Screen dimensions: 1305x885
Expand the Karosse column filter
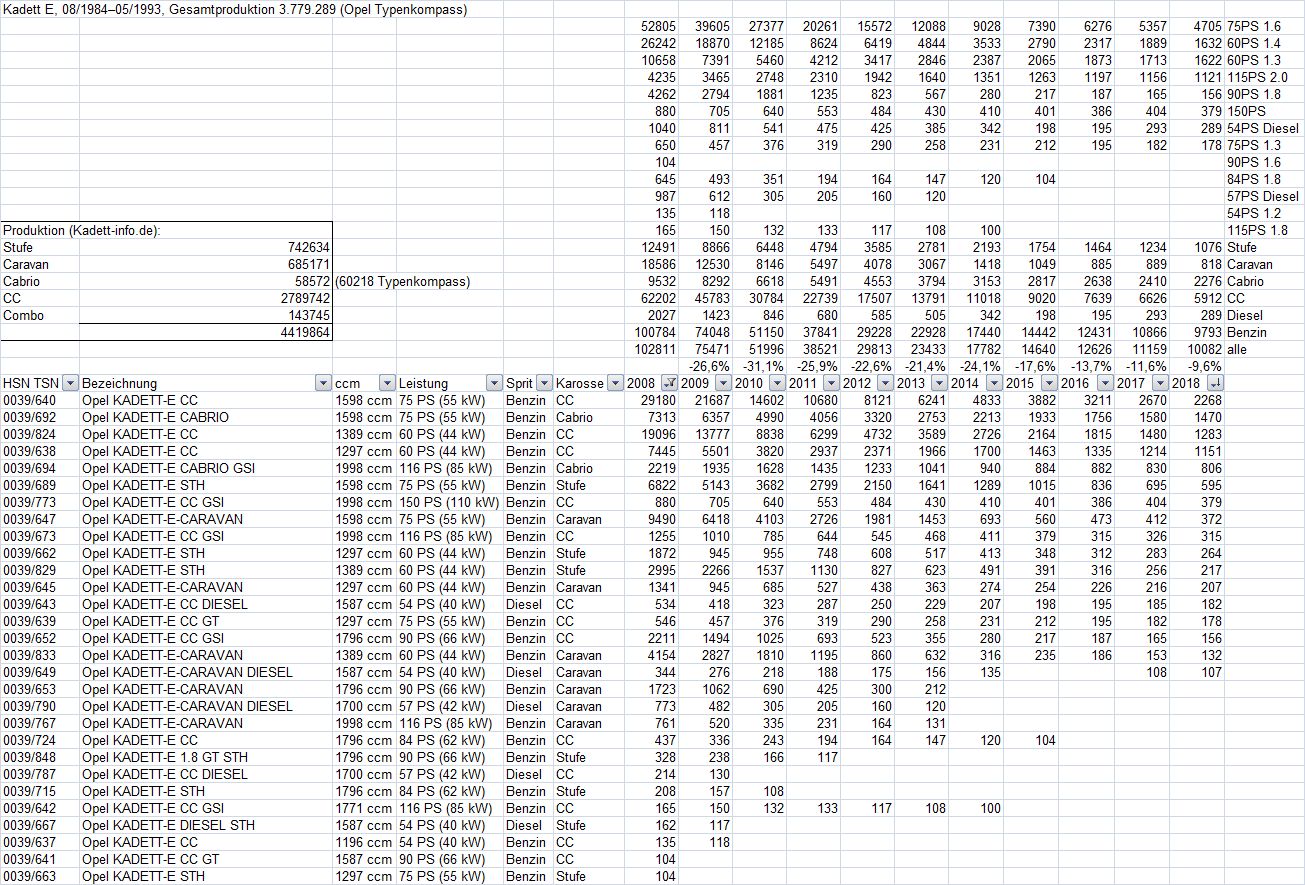click(614, 383)
